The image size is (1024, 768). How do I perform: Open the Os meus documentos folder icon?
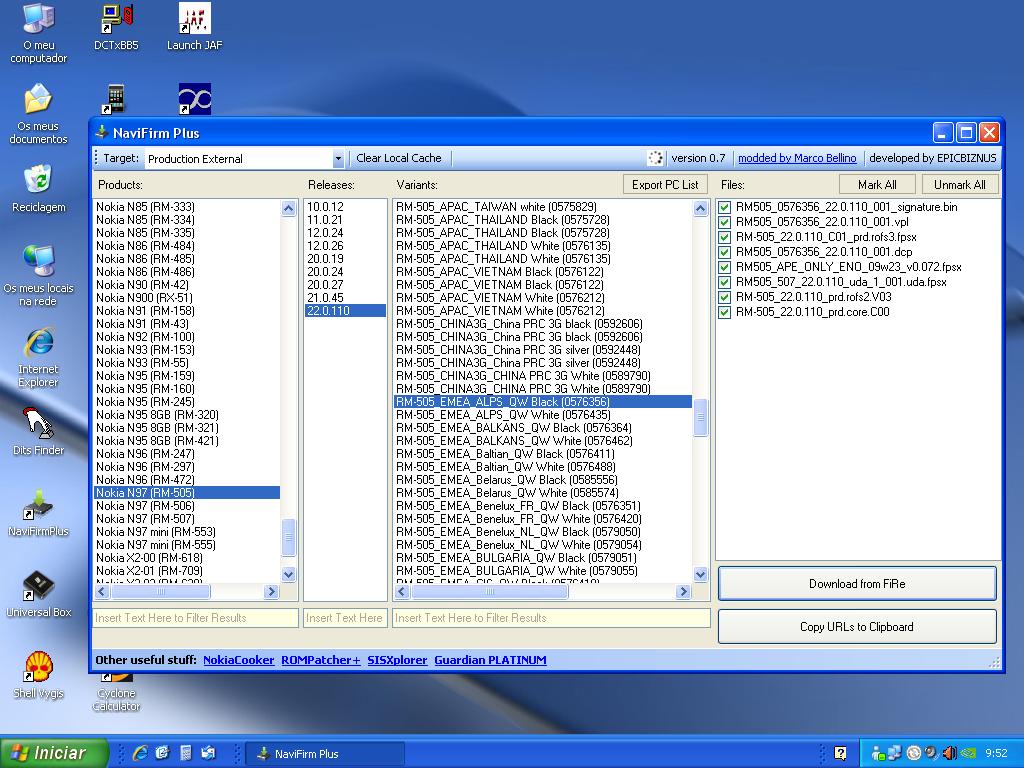pyautogui.click(x=39, y=114)
